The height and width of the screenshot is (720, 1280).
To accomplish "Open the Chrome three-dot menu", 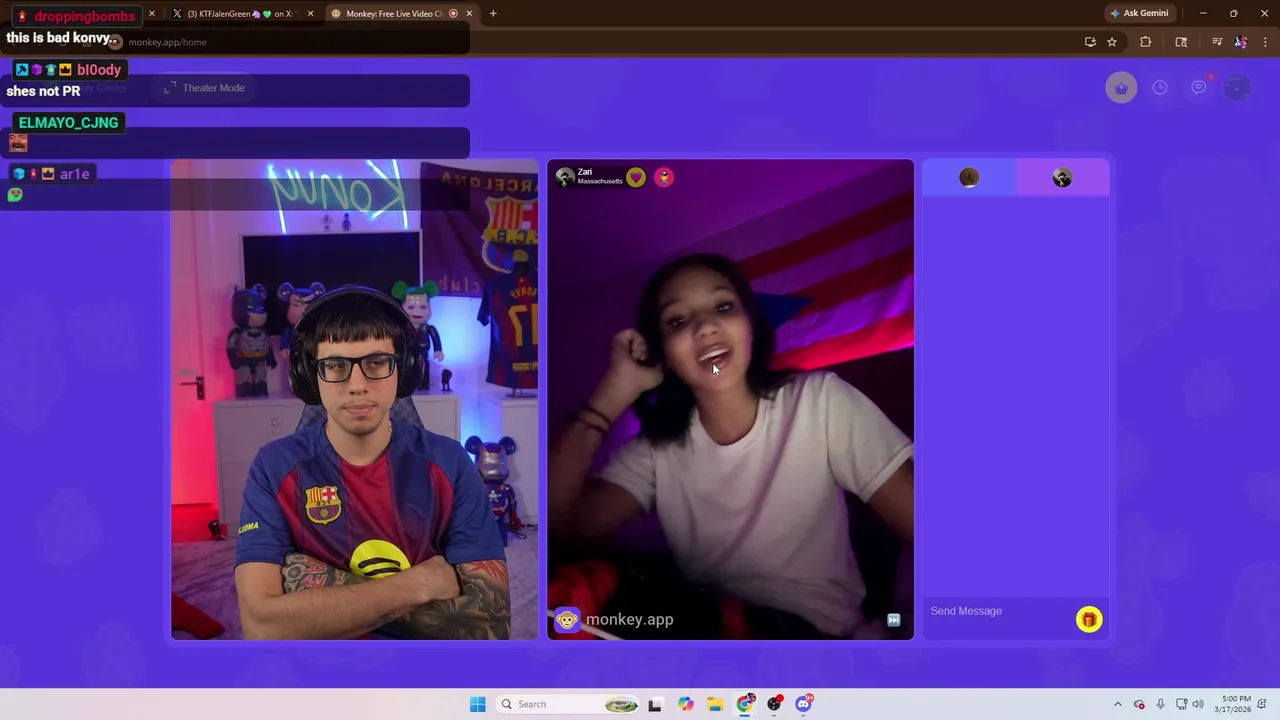I will click(x=1266, y=42).
